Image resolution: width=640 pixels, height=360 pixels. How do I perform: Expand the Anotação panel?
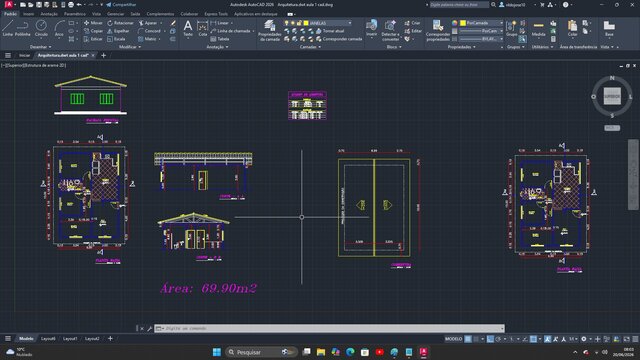(x=217, y=47)
